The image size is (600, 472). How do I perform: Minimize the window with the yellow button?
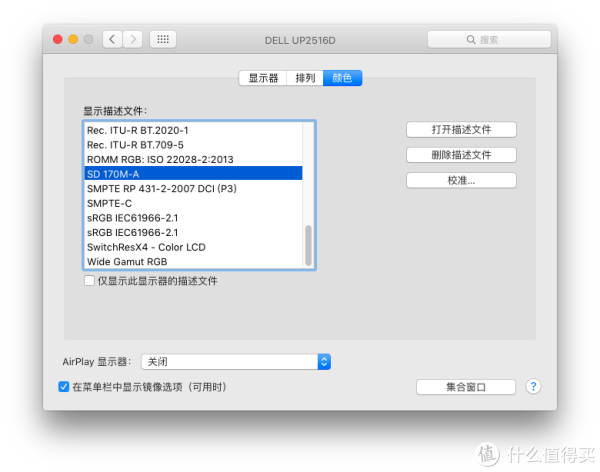(x=73, y=39)
